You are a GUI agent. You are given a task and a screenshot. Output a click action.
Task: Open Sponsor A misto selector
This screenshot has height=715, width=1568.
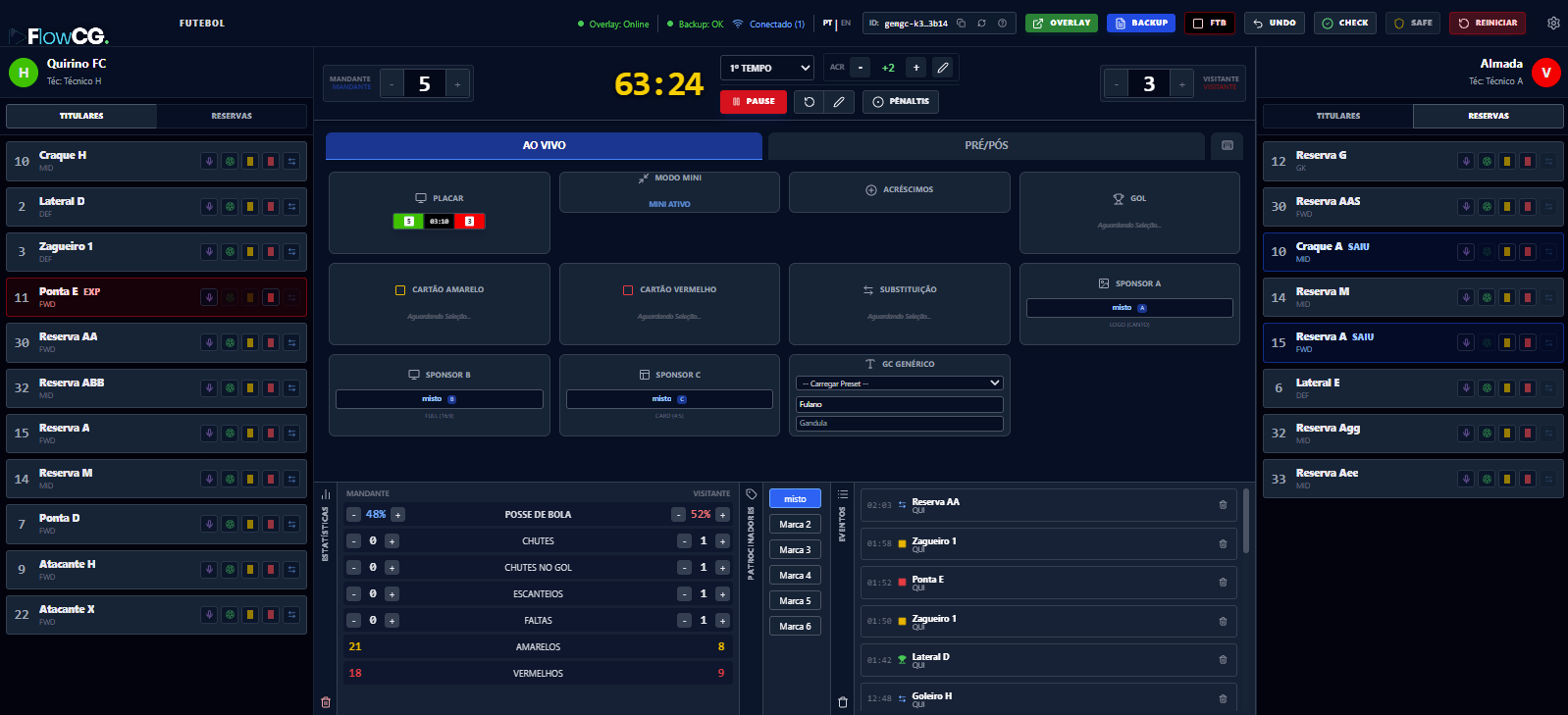point(1129,308)
